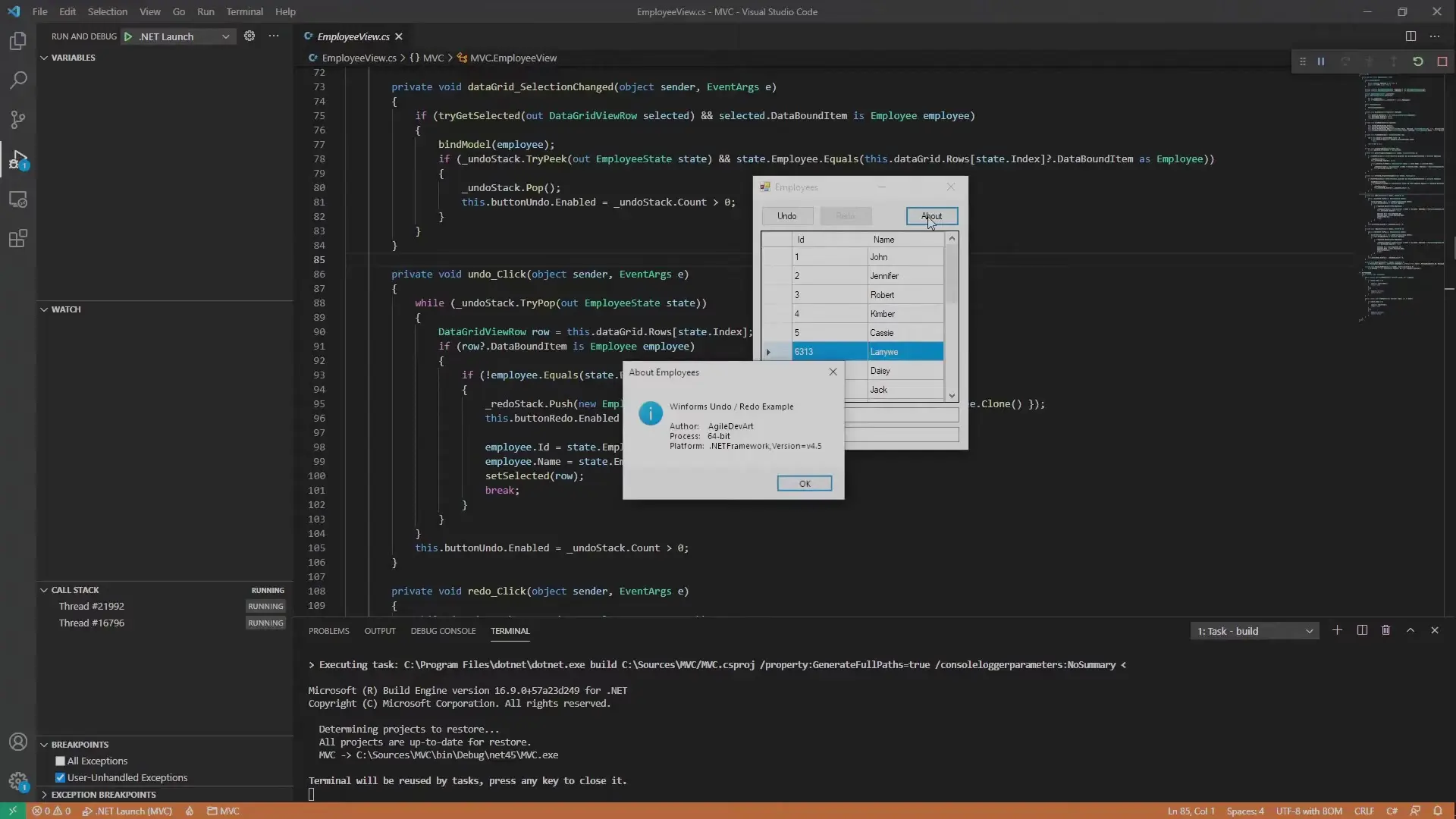Open remote window indicator in status bar
Viewport: 1456px width, 819px height.
click(13, 811)
